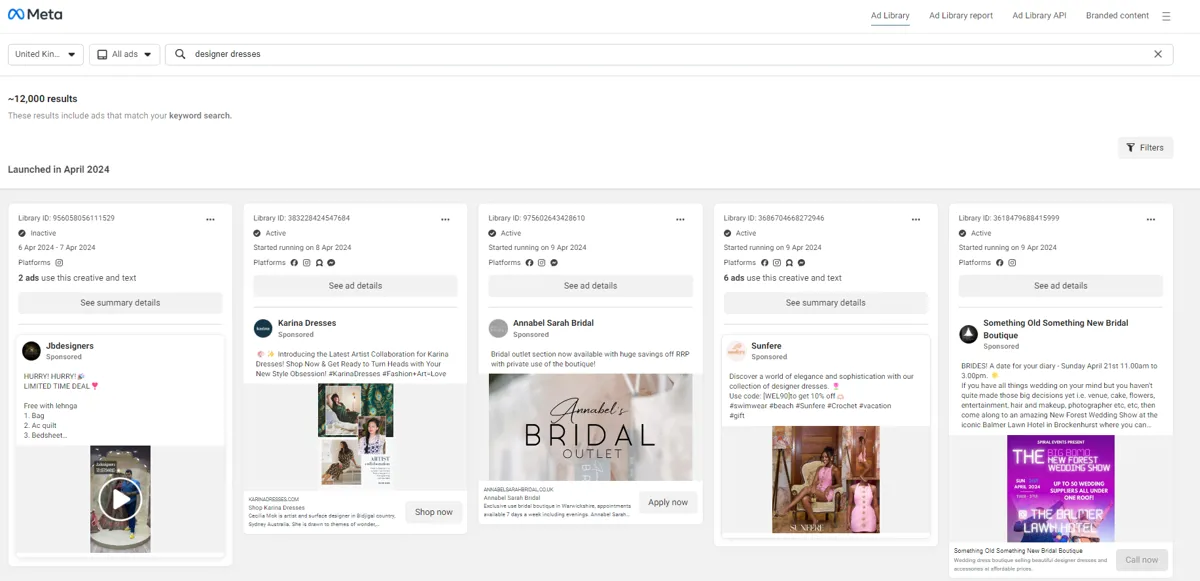Viewport: 1200px width, 581px height.
Task: Click the Audience Network icon on the Sunfere ad
Action: tap(789, 263)
